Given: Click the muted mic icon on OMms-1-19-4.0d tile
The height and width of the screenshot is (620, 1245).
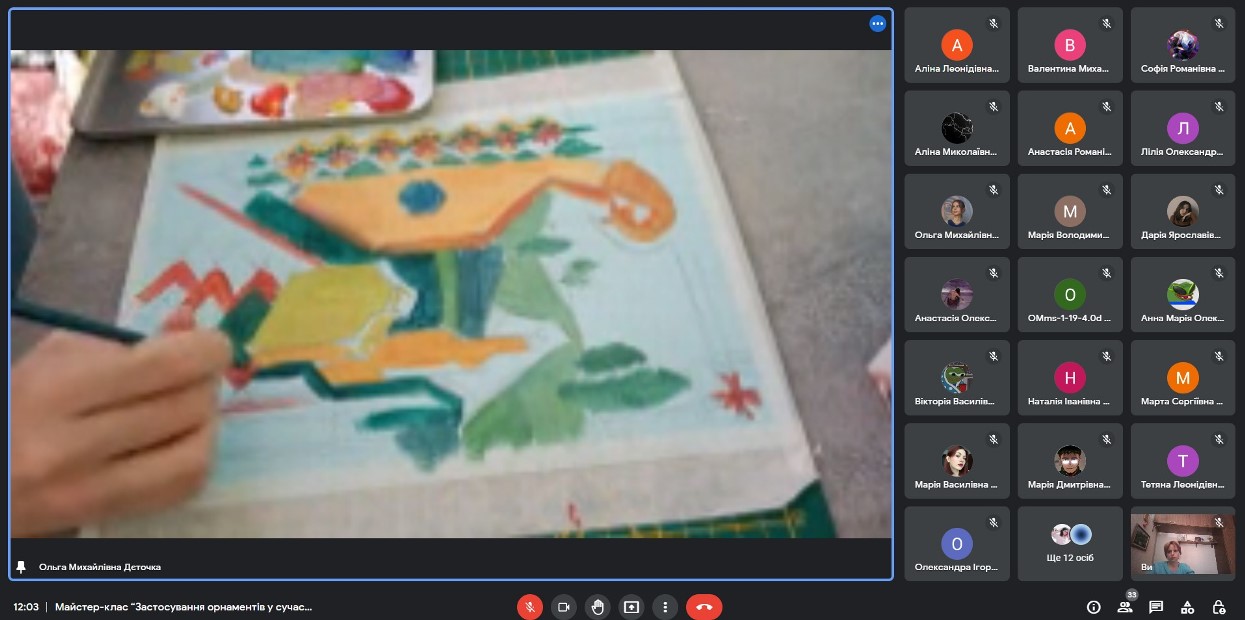Looking at the screenshot, I should pos(1107,271).
